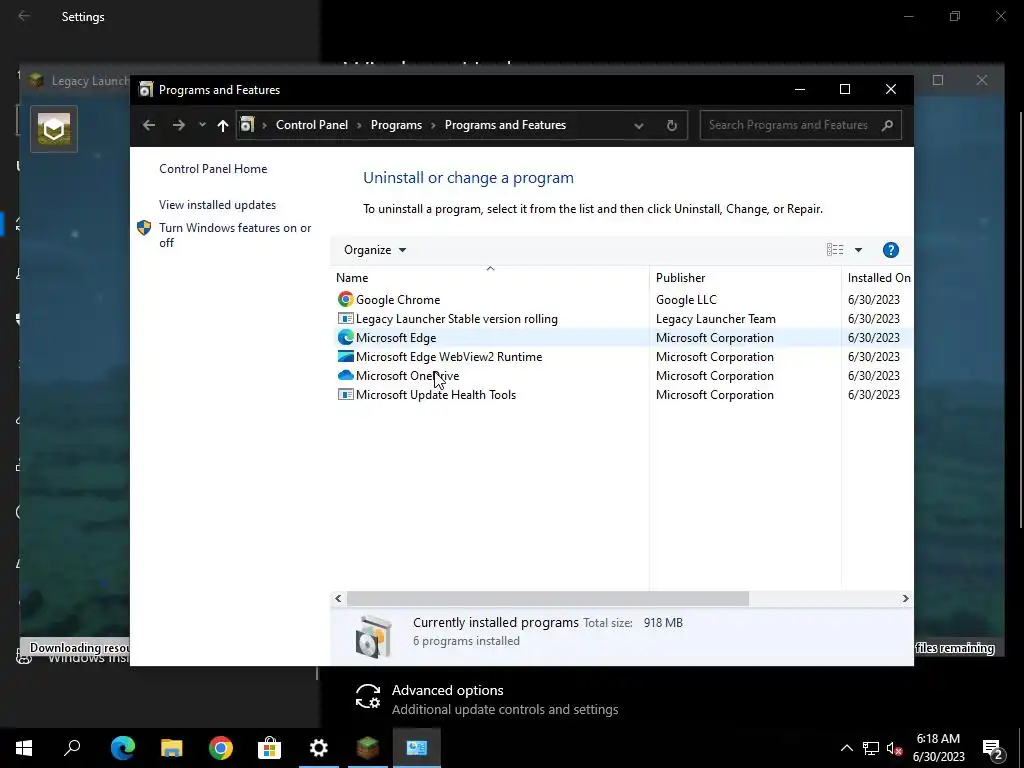Open Turn Windows features on or off
The image size is (1024, 768).
235,235
